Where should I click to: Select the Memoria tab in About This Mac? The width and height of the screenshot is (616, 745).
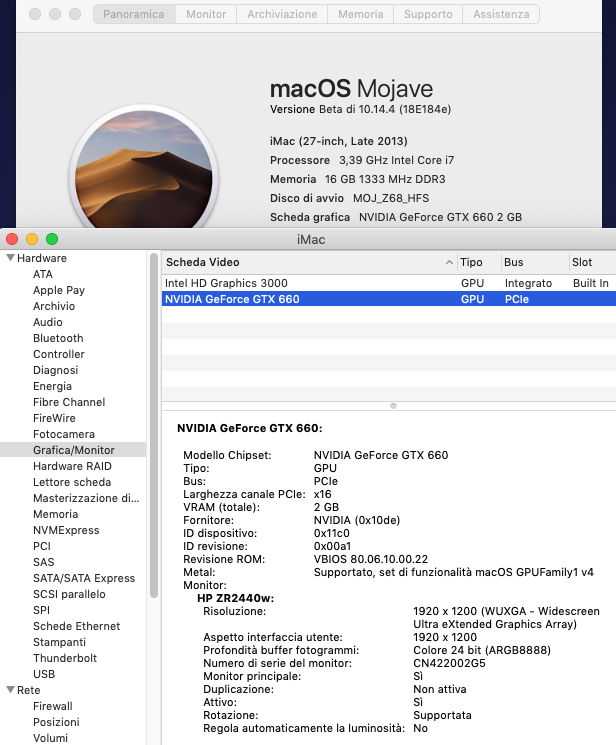click(360, 14)
